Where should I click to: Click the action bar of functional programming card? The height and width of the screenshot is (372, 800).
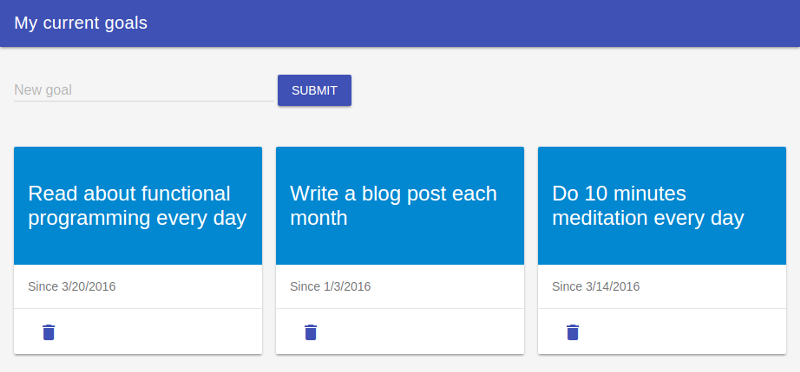click(138, 332)
